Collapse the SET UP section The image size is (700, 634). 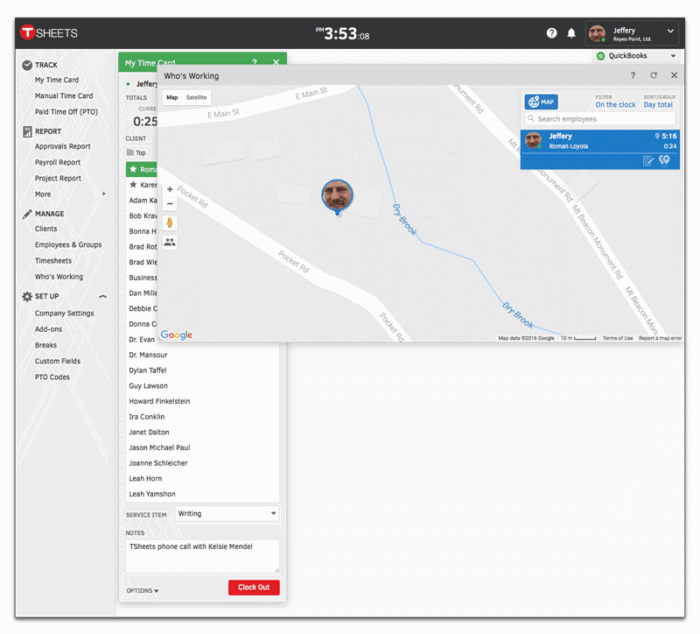tap(103, 296)
